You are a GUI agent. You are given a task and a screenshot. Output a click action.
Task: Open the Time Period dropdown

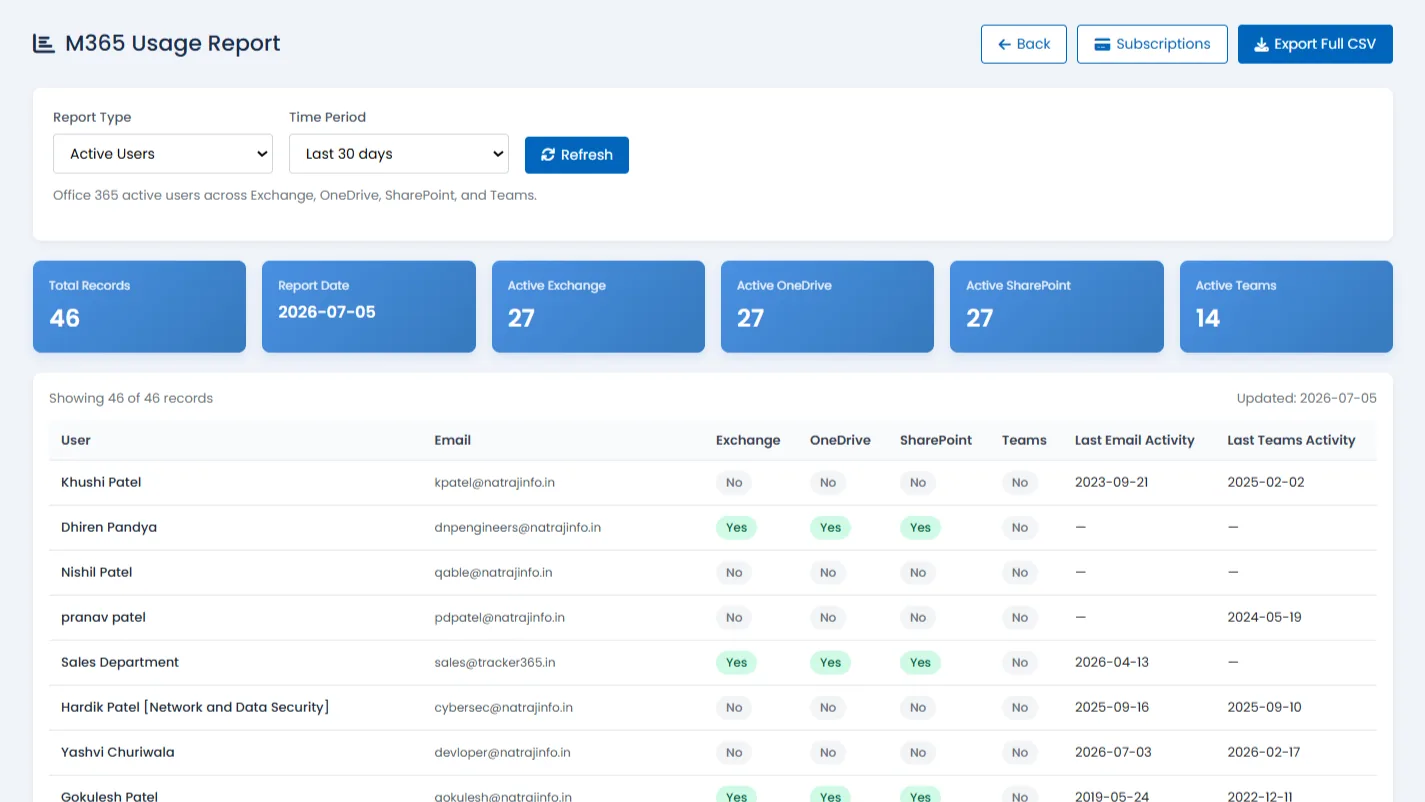click(399, 154)
